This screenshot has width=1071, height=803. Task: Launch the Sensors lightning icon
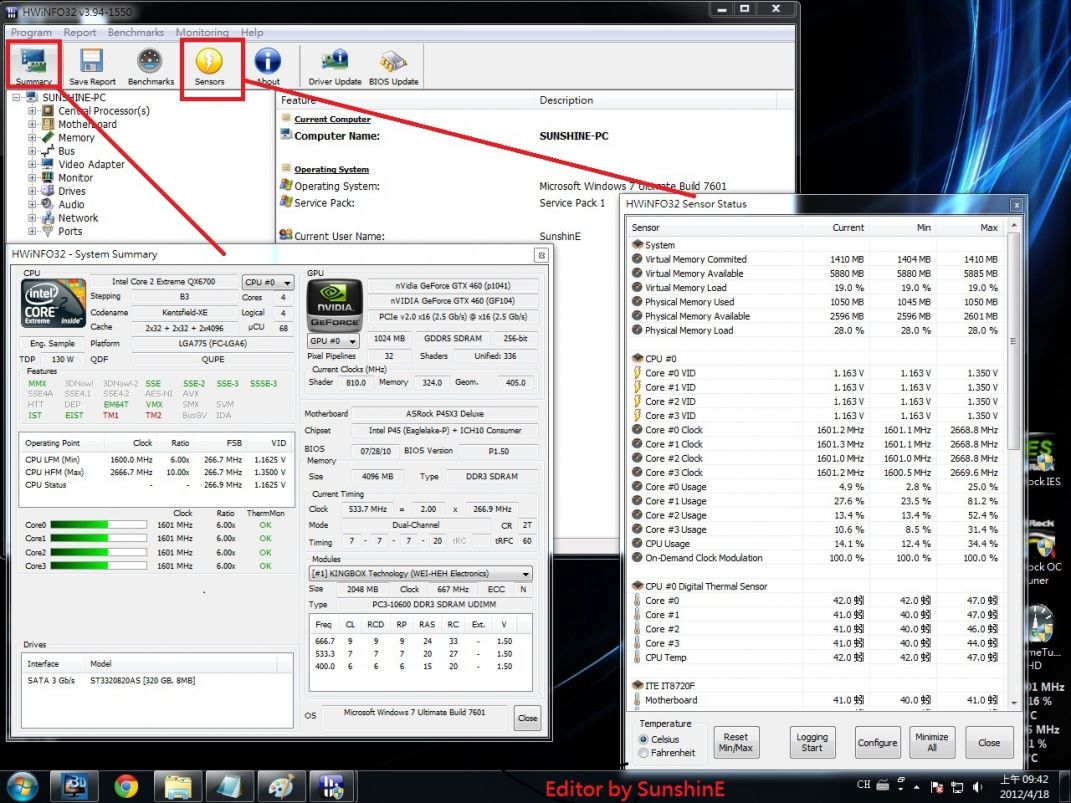pyautogui.click(x=209, y=66)
